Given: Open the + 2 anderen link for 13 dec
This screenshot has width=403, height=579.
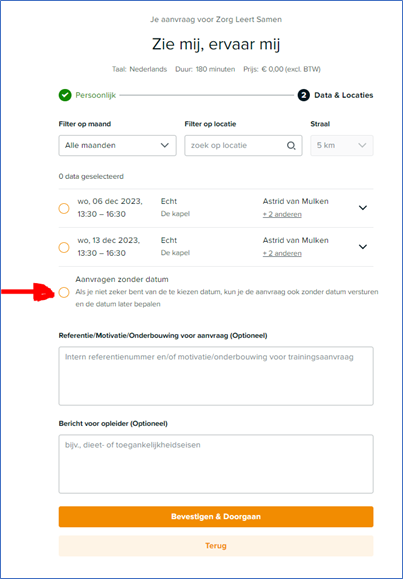Looking at the screenshot, I should coord(282,253).
